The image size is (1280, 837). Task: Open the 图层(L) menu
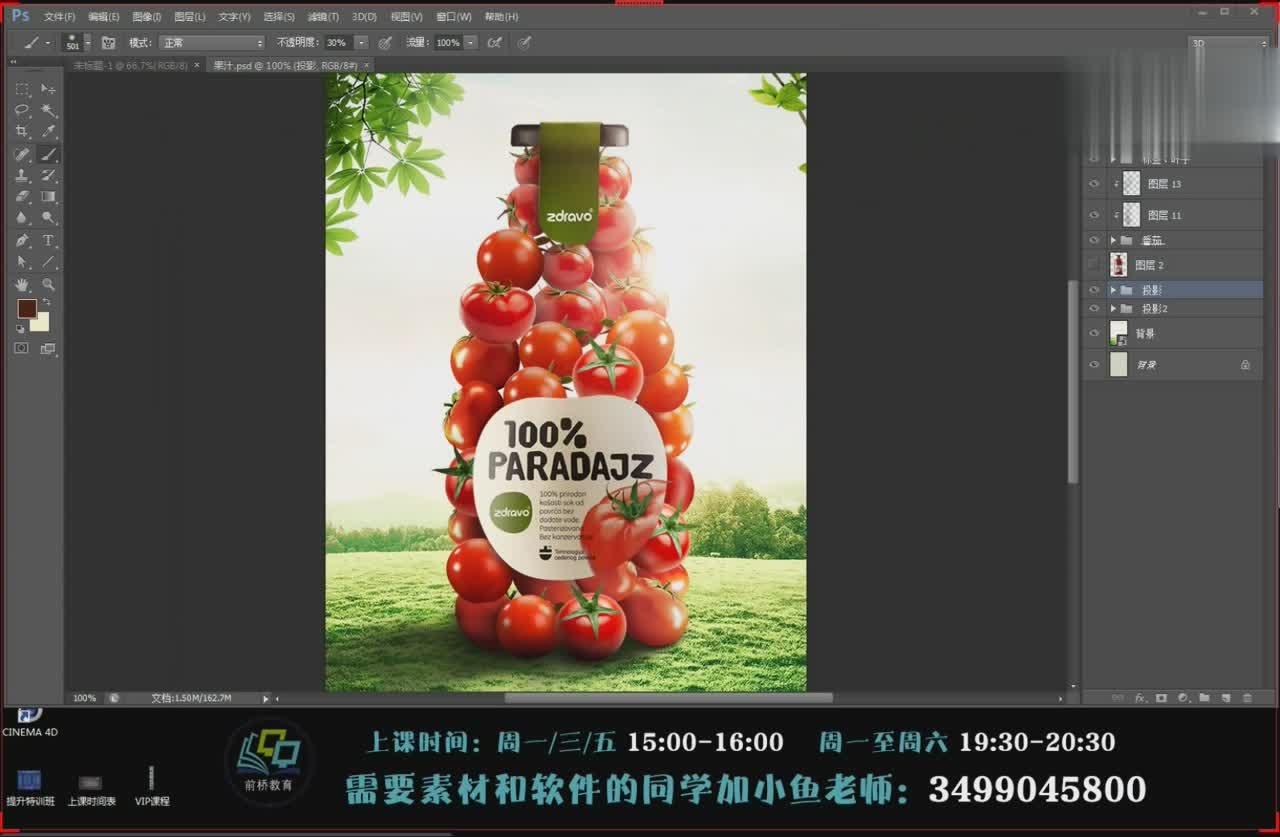[x=189, y=17]
